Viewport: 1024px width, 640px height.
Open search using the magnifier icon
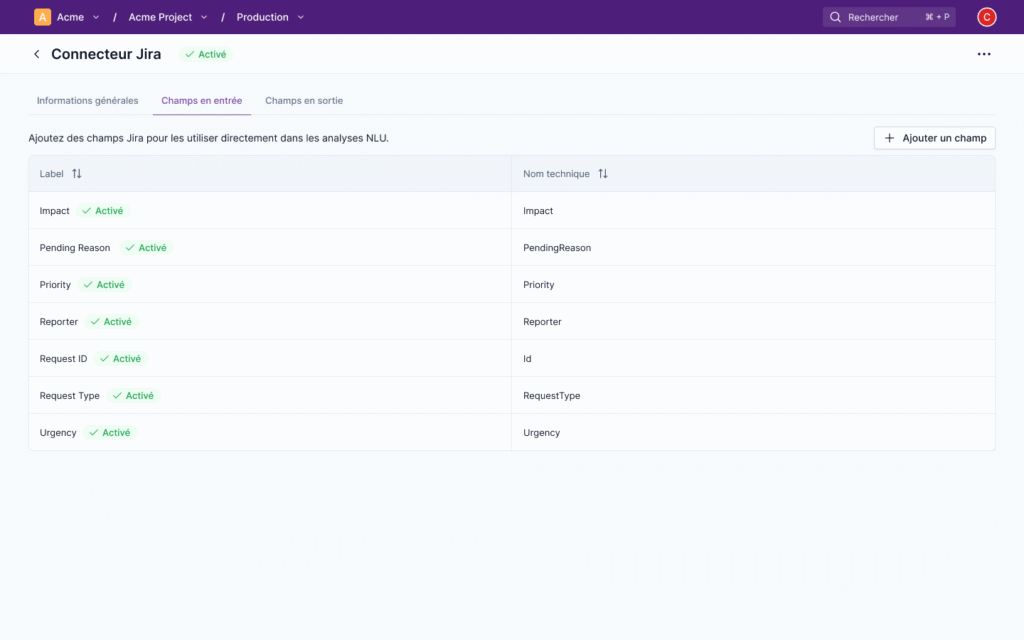[x=833, y=16]
